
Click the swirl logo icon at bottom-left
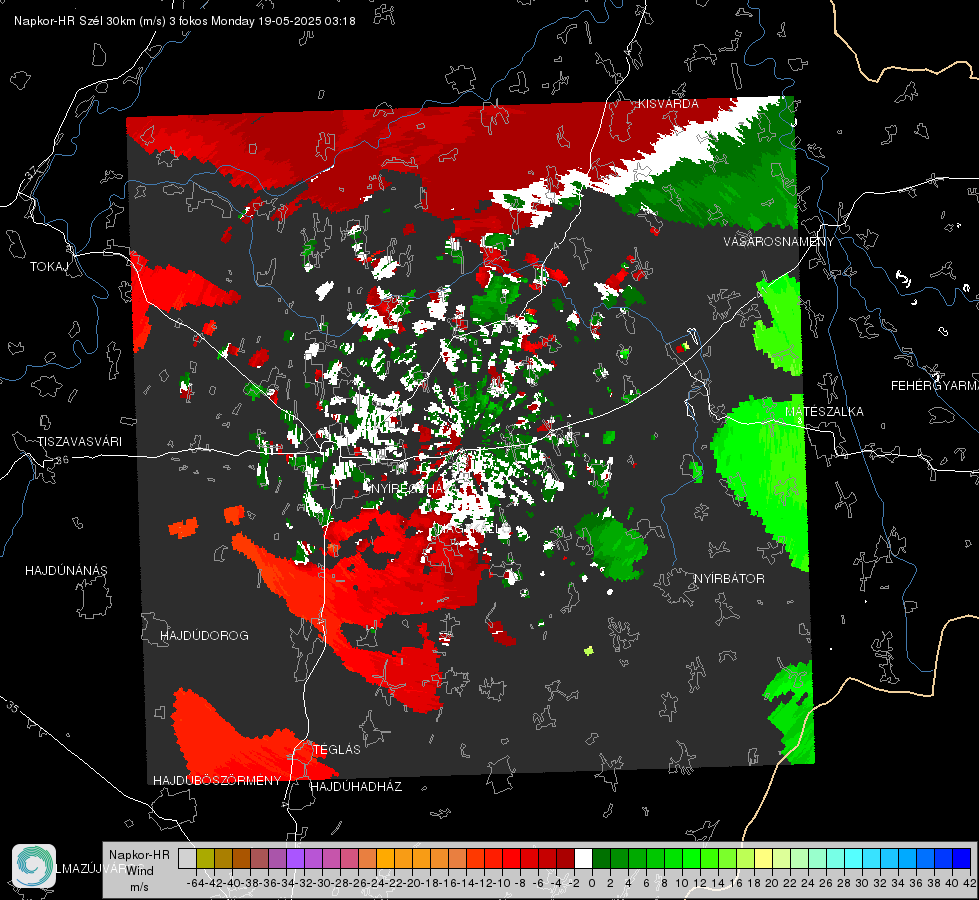point(34,866)
